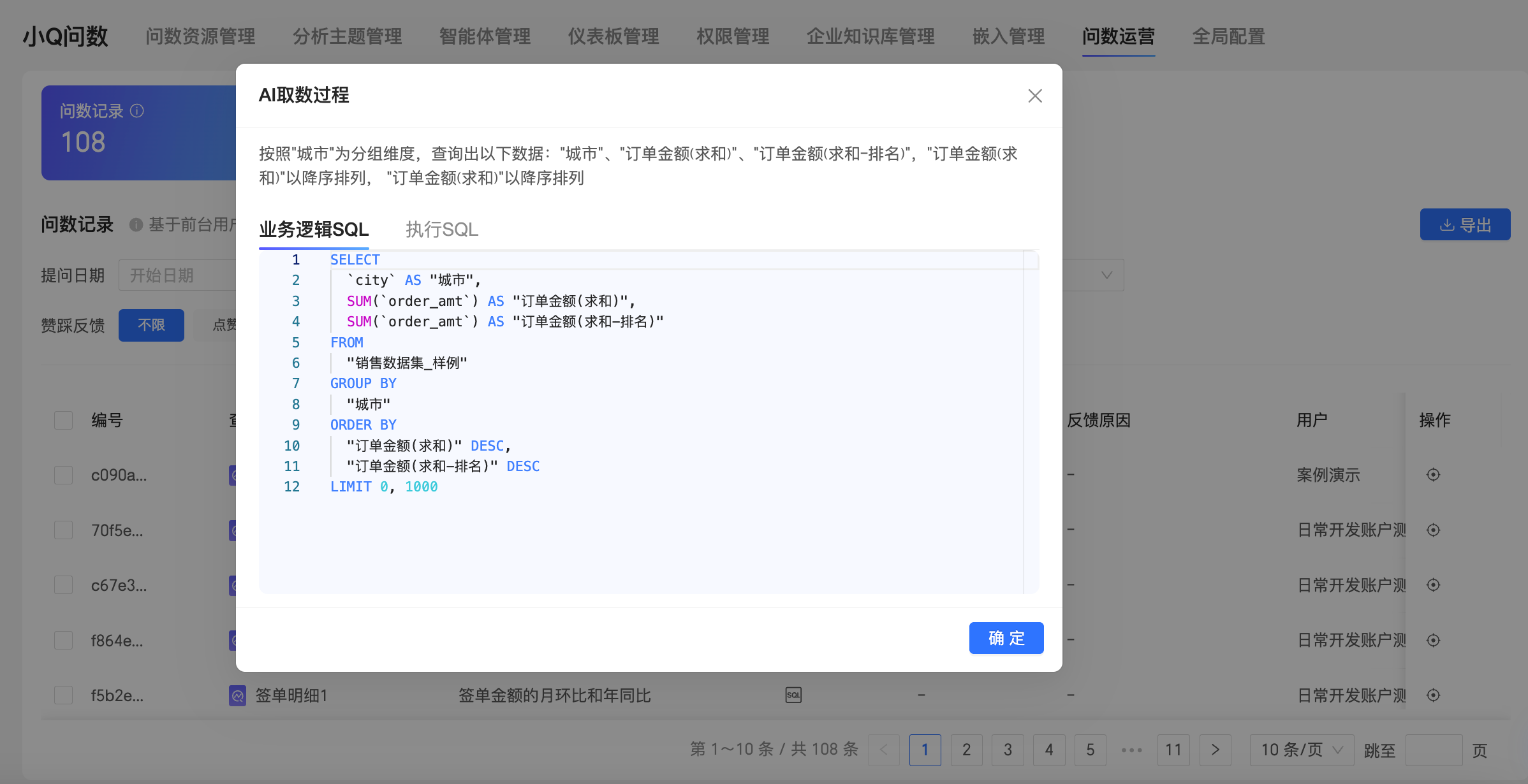The height and width of the screenshot is (784, 1528).
Task: Click the 开始日期 date input
Action: tap(177, 275)
